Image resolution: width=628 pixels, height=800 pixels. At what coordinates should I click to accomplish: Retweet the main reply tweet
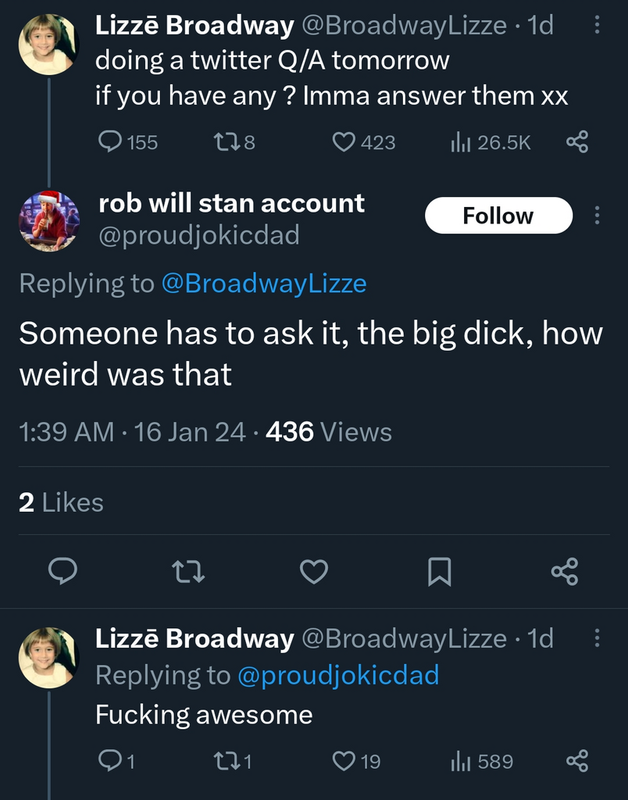(189, 571)
